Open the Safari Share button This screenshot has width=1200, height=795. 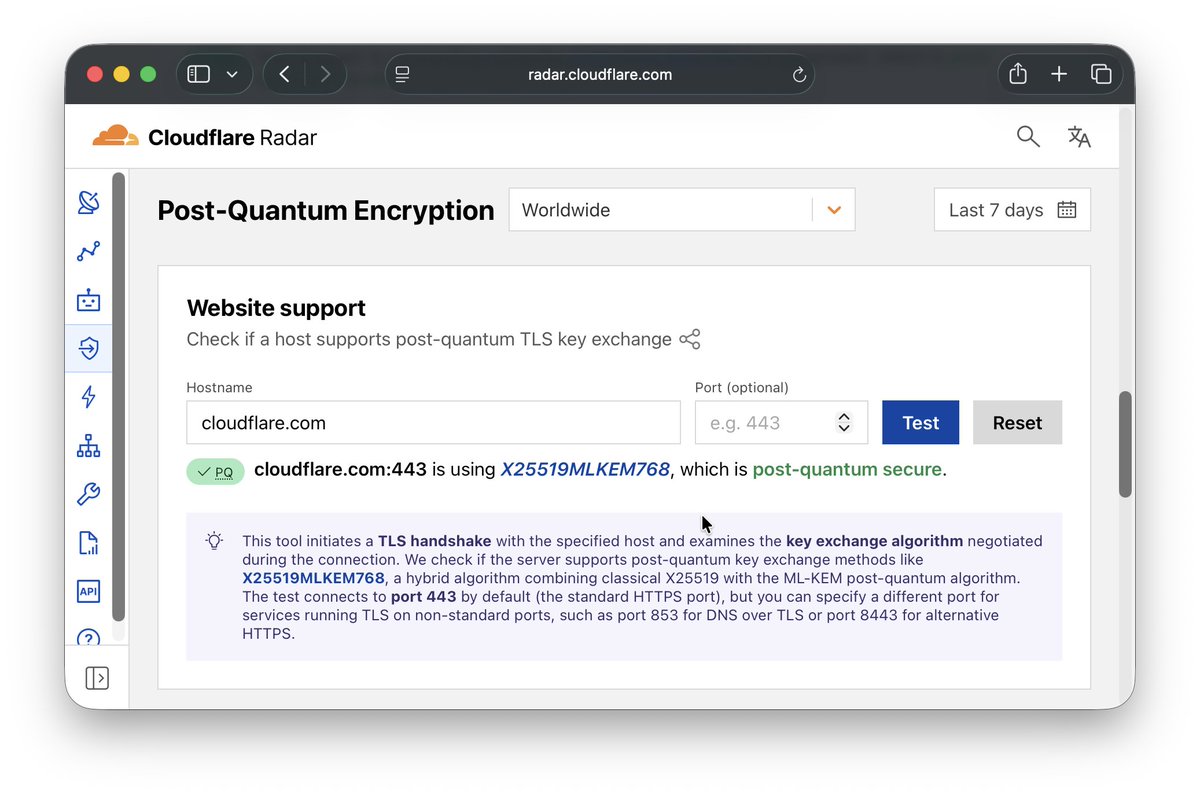point(1018,74)
